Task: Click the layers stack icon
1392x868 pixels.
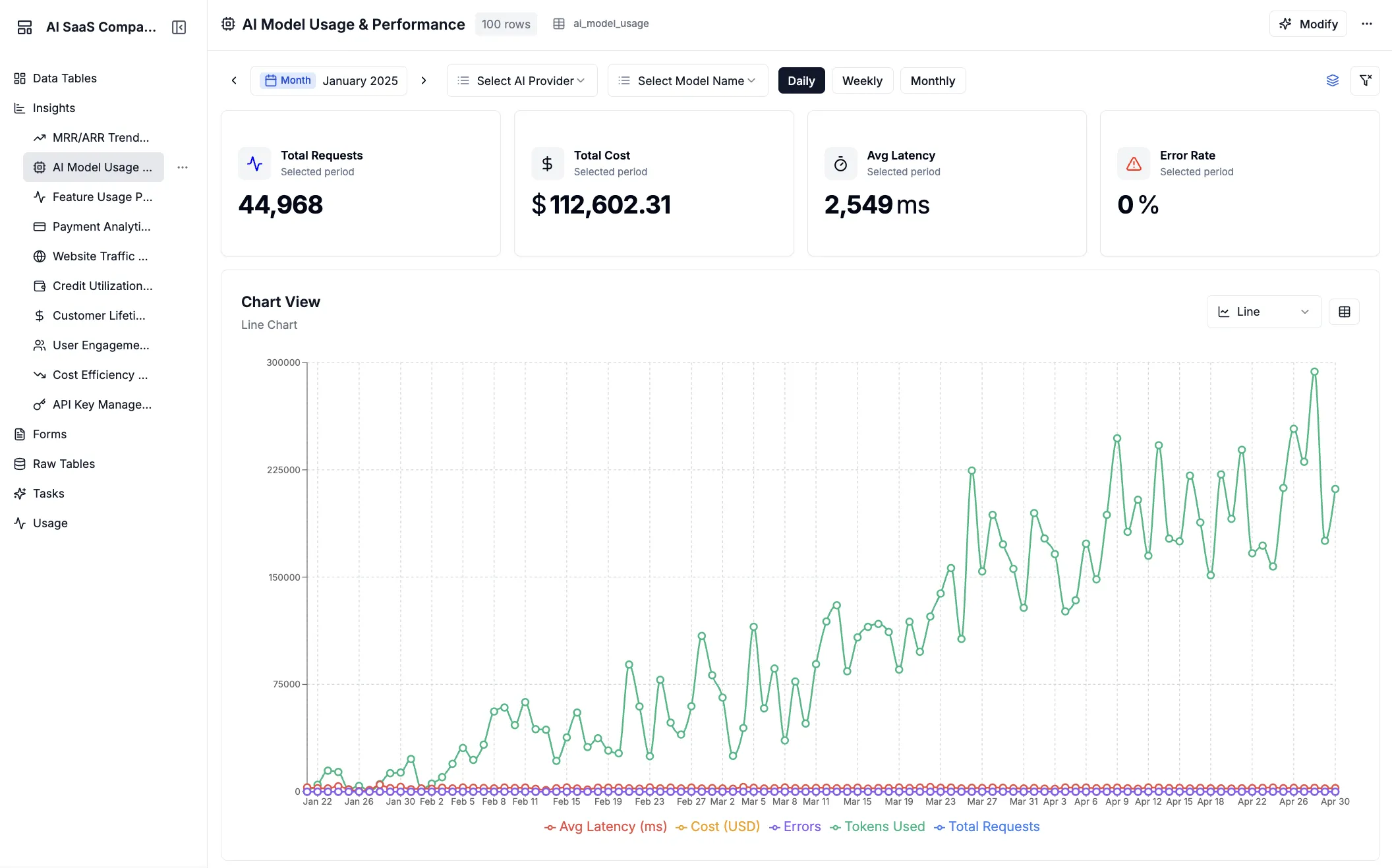Action: pos(1332,80)
